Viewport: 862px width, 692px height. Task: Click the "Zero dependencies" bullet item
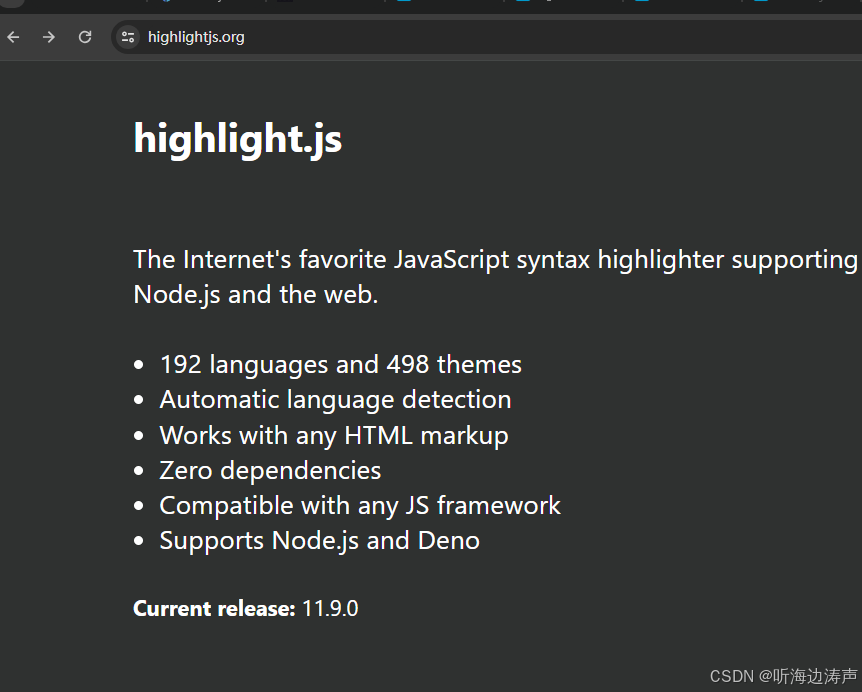270,470
